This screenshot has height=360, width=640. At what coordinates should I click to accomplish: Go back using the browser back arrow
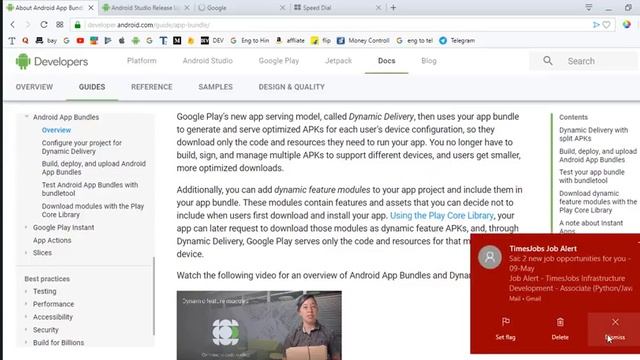click(13, 24)
